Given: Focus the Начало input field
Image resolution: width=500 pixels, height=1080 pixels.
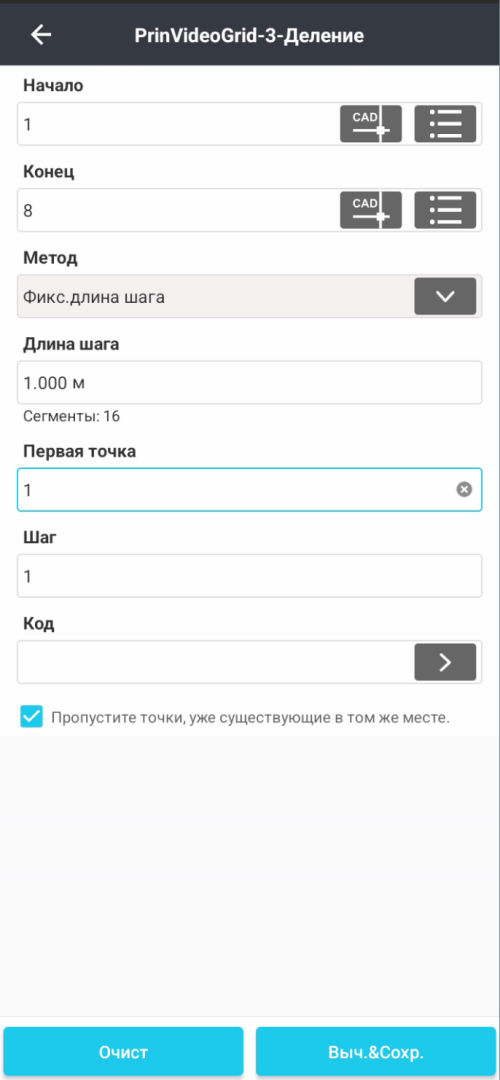Looking at the screenshot, I should point(179,124).
